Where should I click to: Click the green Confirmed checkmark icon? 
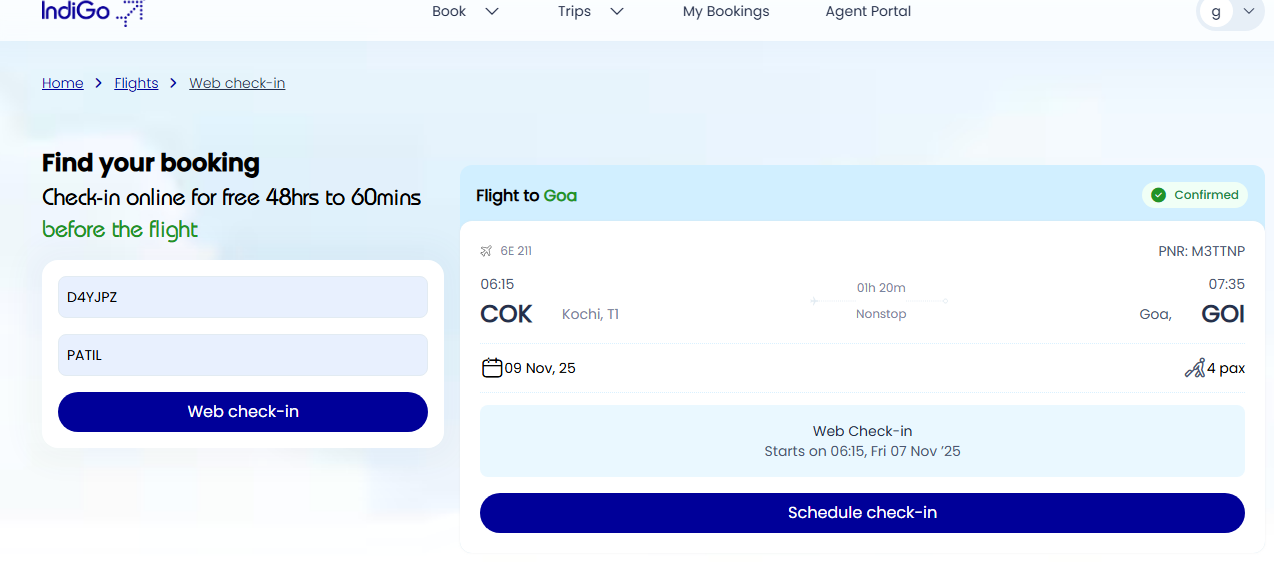point(1158,195)
